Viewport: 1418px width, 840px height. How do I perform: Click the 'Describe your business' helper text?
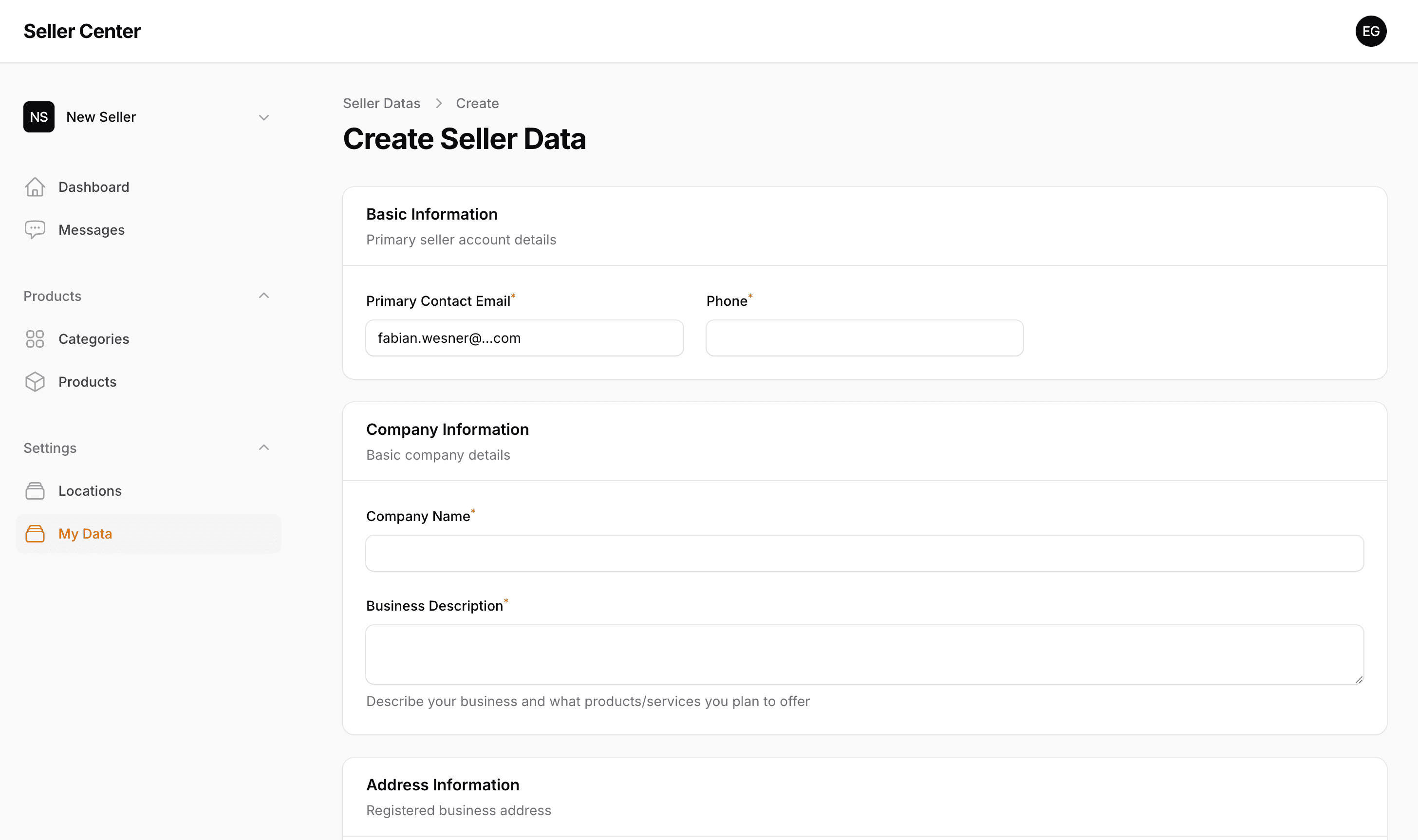click(x=588, y=701)
